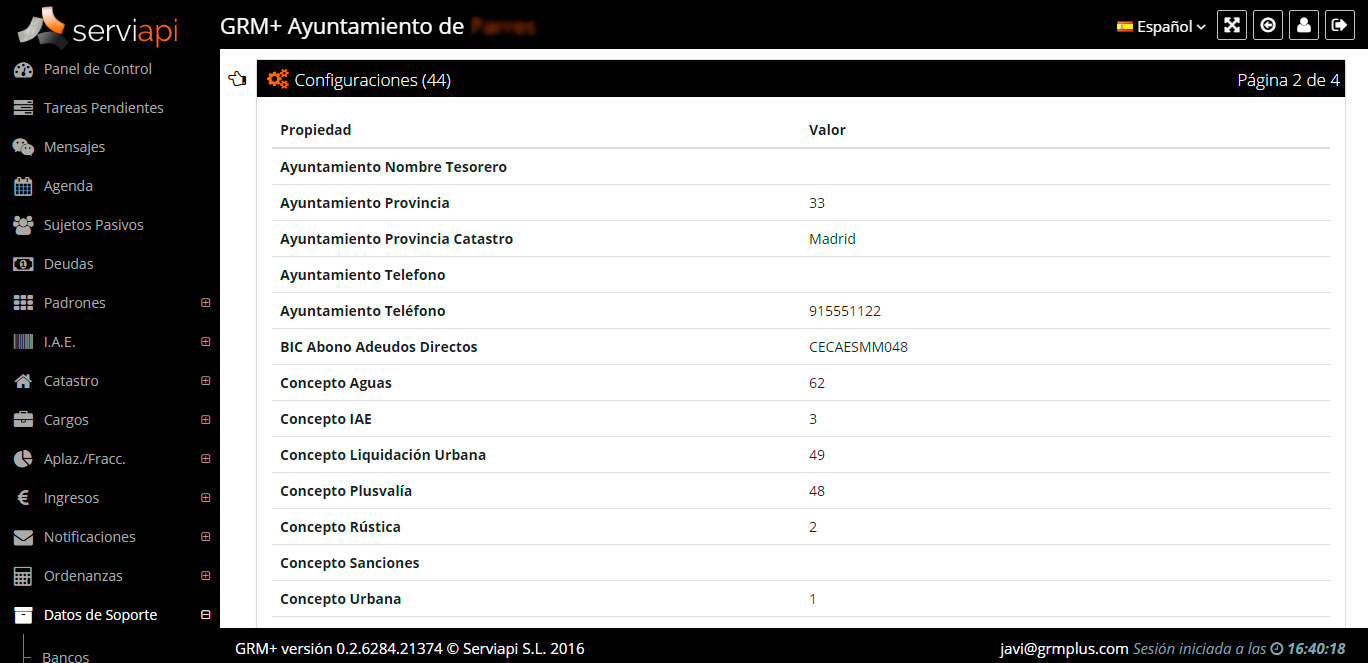Go to Sujetos Pasivos menu item
1368x663 pixels.
click(x=94, y=225)
